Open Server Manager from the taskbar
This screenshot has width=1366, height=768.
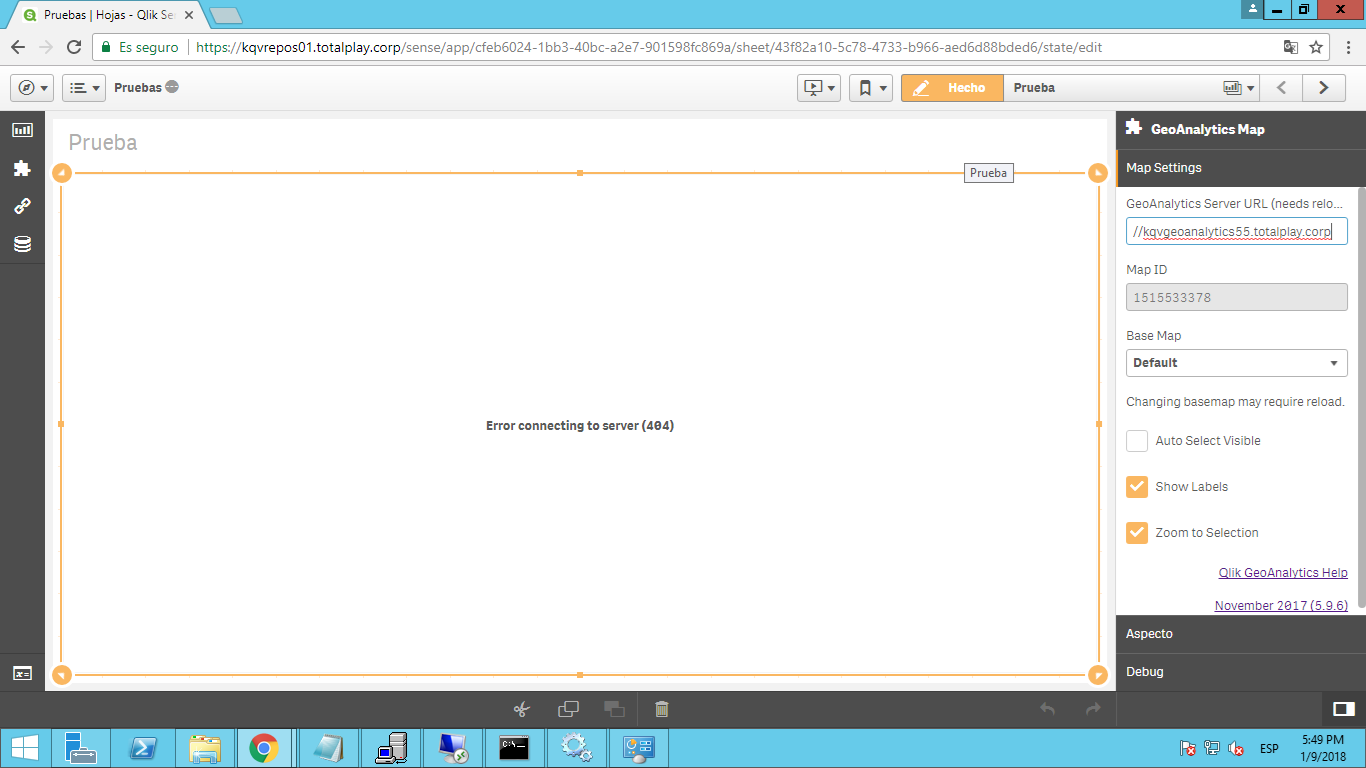(80, 748)
